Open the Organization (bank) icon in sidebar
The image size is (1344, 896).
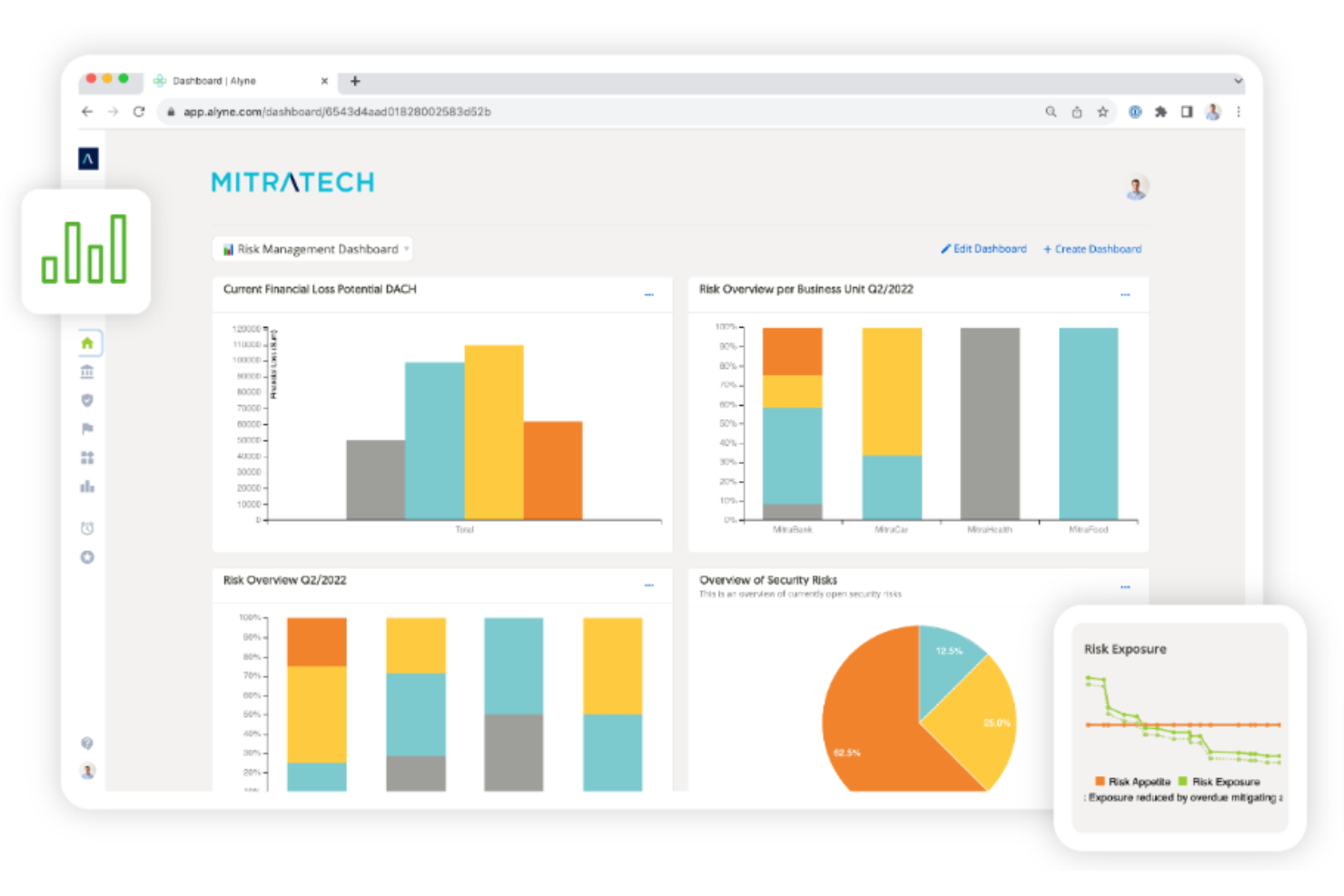(87, 371)
